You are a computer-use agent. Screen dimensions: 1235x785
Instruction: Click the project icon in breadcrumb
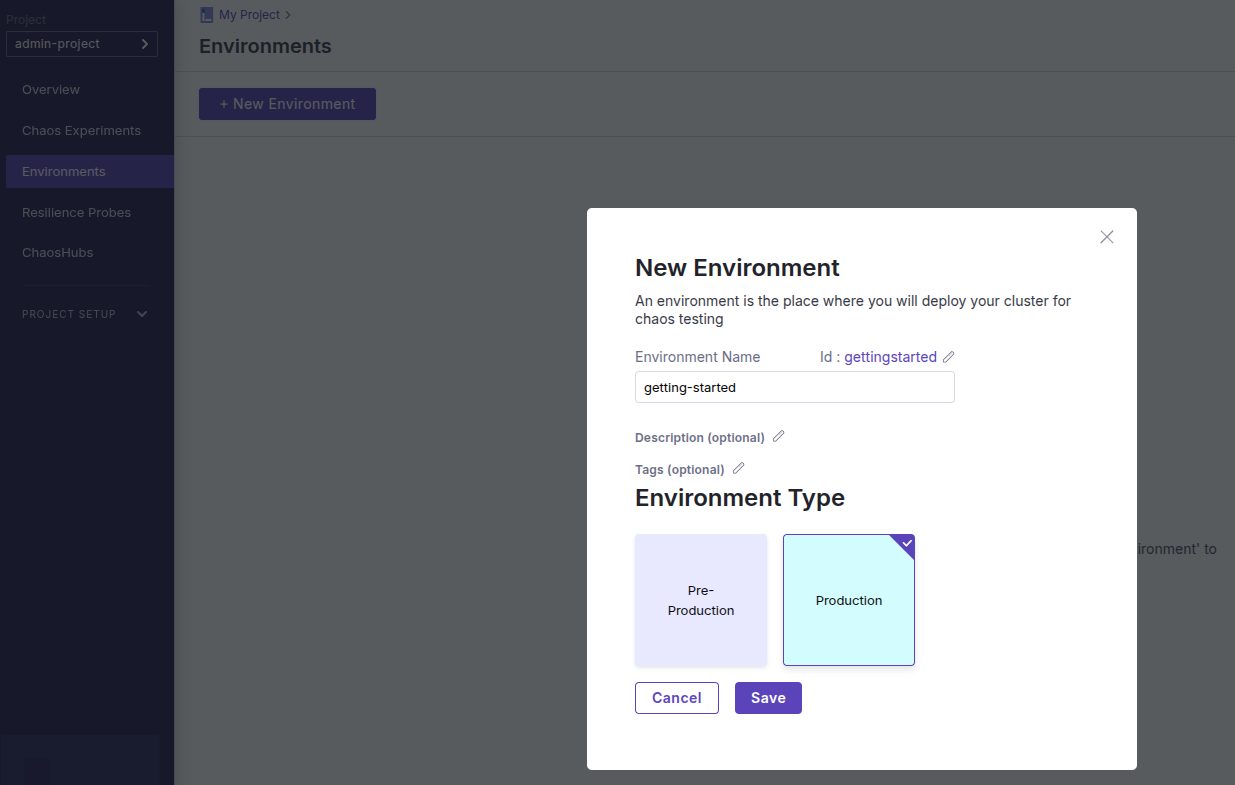[207, 15]
